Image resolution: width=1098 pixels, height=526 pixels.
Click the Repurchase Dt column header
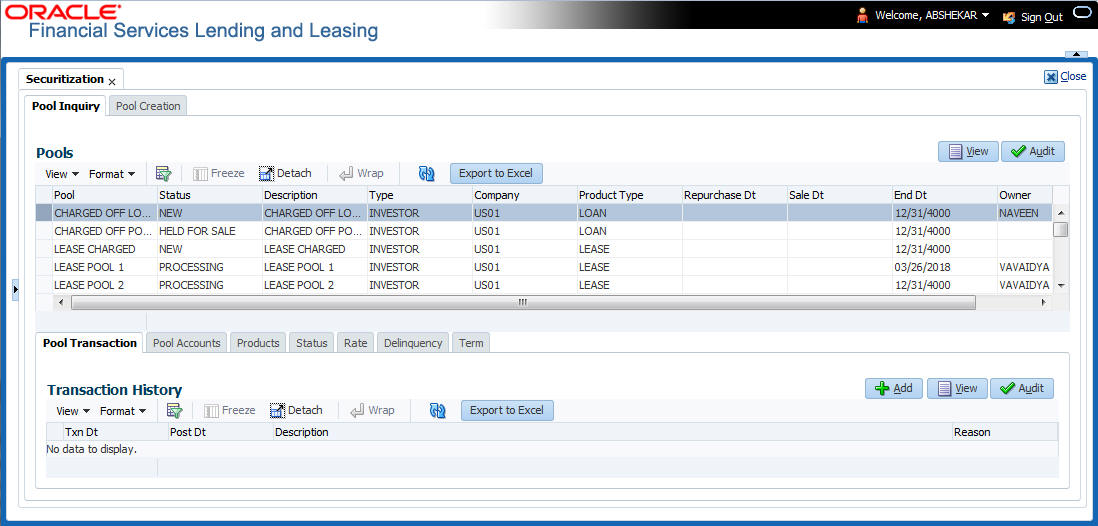click(x=735, y=195)
